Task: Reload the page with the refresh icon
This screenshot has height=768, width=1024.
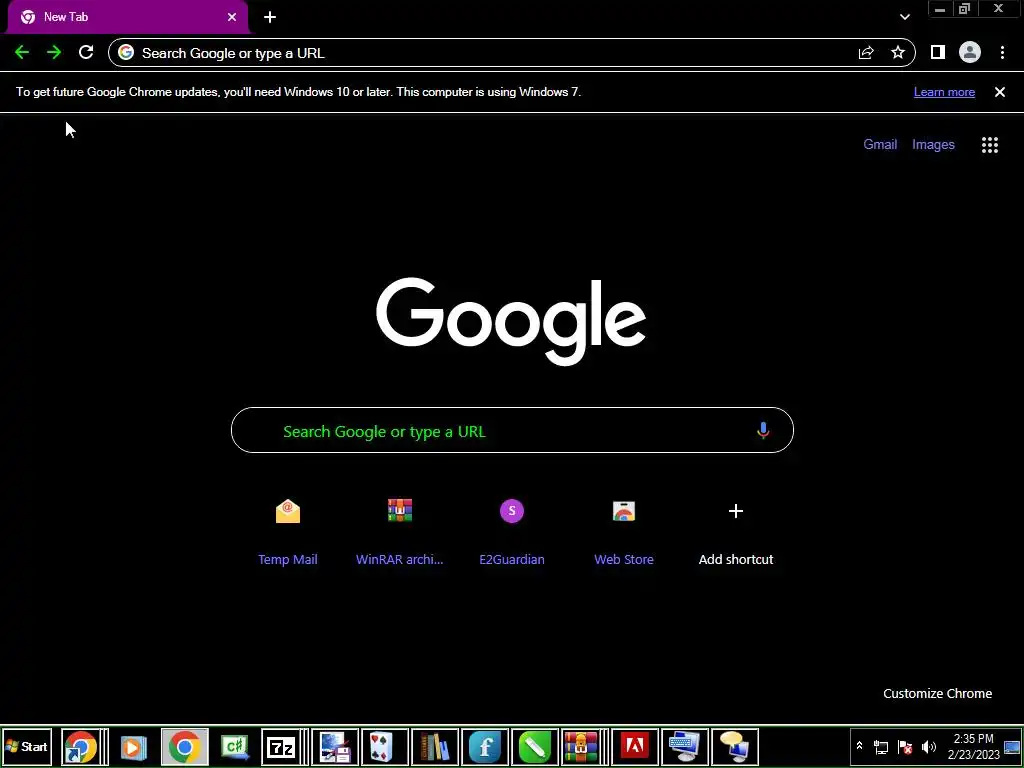Action: point(86,53)
